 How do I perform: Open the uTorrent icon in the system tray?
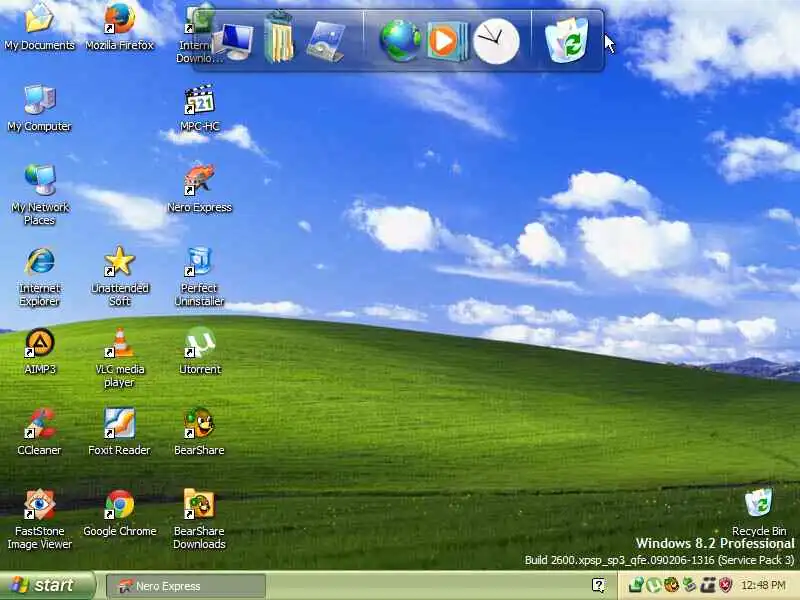654,585
